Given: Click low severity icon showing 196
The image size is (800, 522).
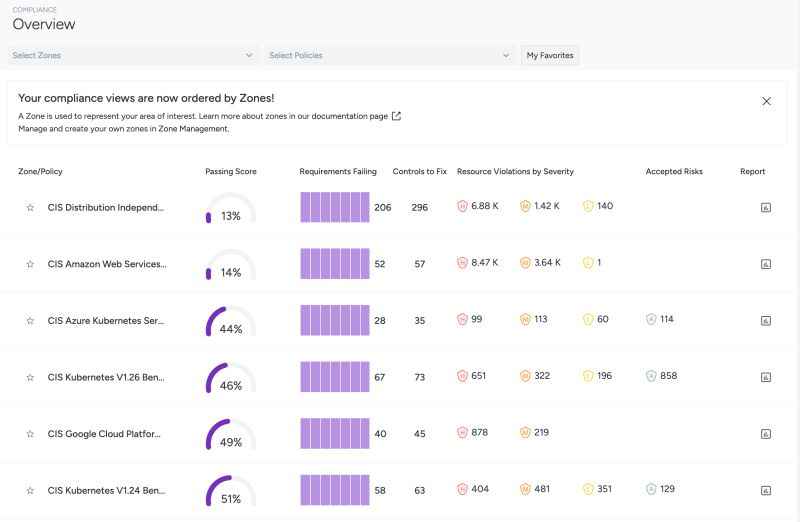Looking at the screenshot, I should tap(588, 376).
